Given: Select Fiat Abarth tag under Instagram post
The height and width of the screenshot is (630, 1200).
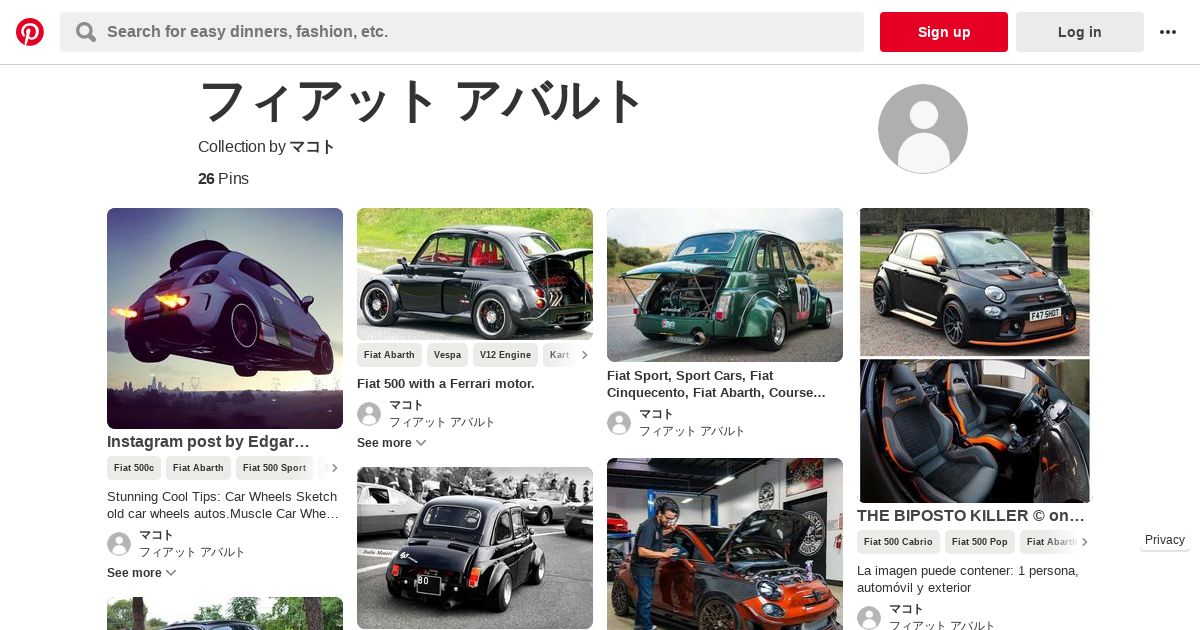Looking at the screenshot, I should [198, 468].
